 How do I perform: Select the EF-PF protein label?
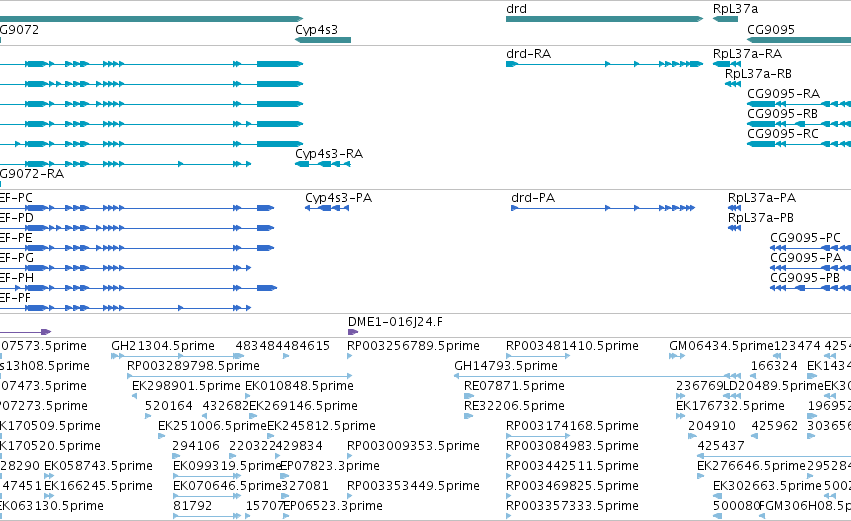coord(15,297)
